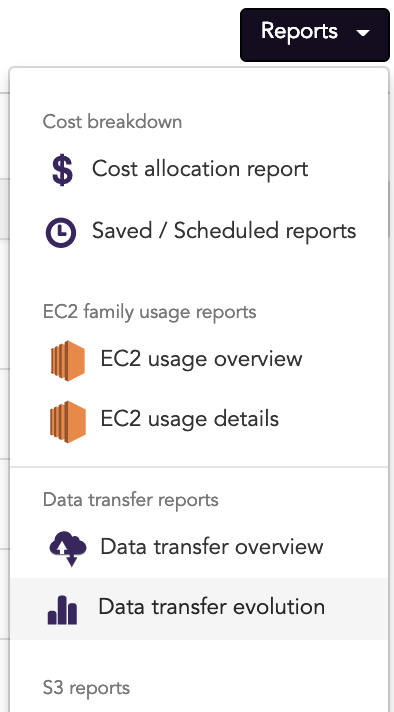Screen dimensions: 394x712
Task: Click the S3 reports section header
Action: 86,688
